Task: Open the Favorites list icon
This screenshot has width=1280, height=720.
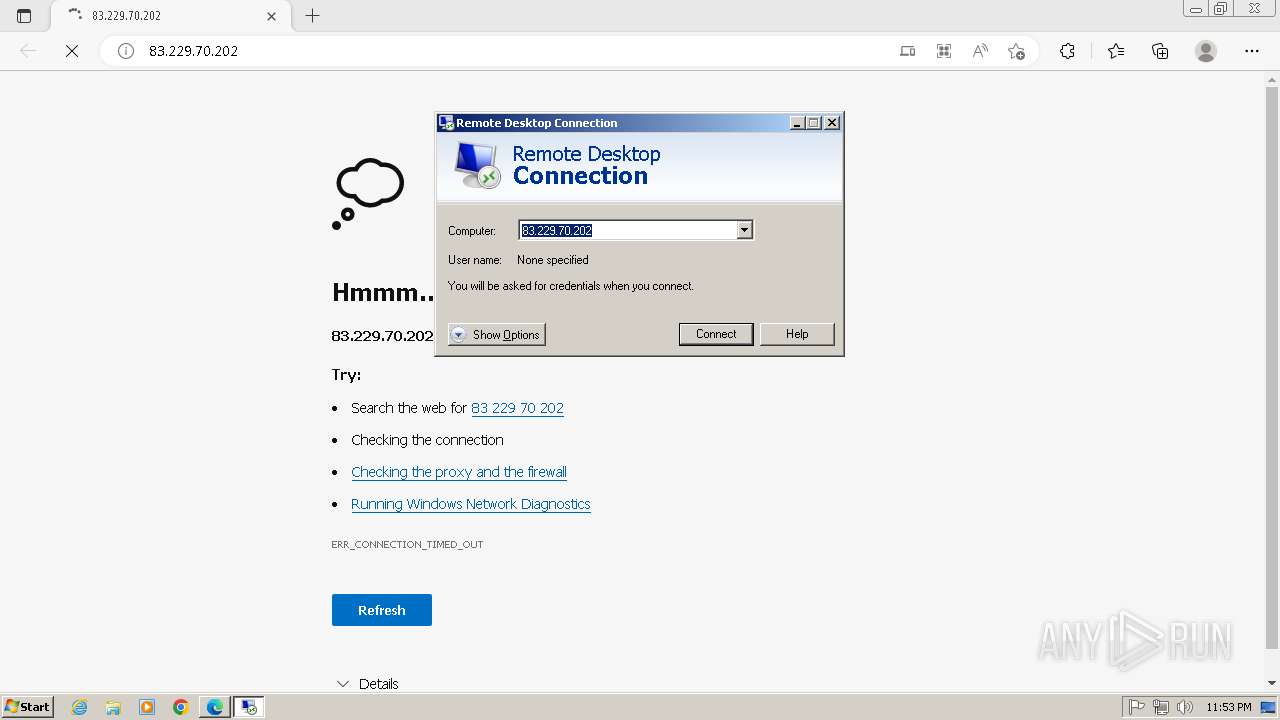Action: (x=1116, y=51)
